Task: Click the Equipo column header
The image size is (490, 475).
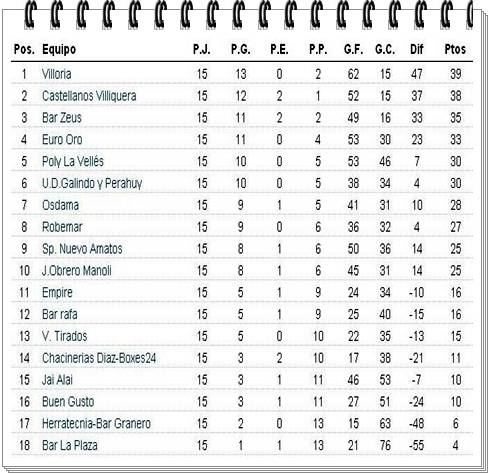Action: point(59,49)
